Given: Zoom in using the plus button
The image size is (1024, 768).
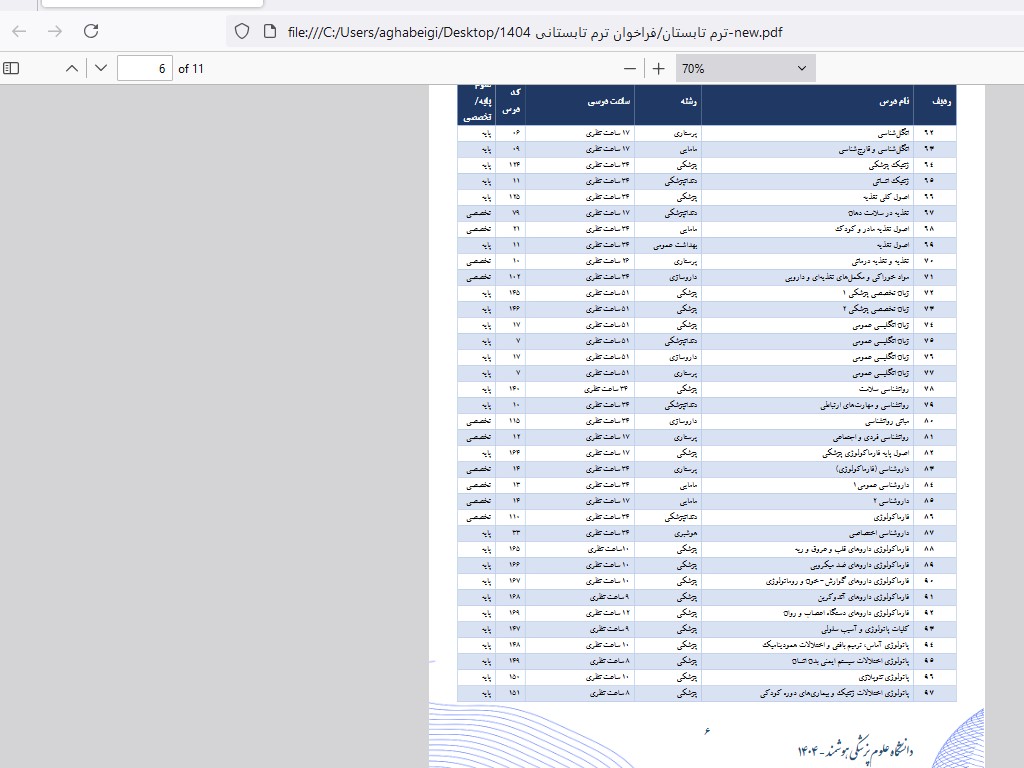Looking at the screenshot, I should click(x=658, y=69).
